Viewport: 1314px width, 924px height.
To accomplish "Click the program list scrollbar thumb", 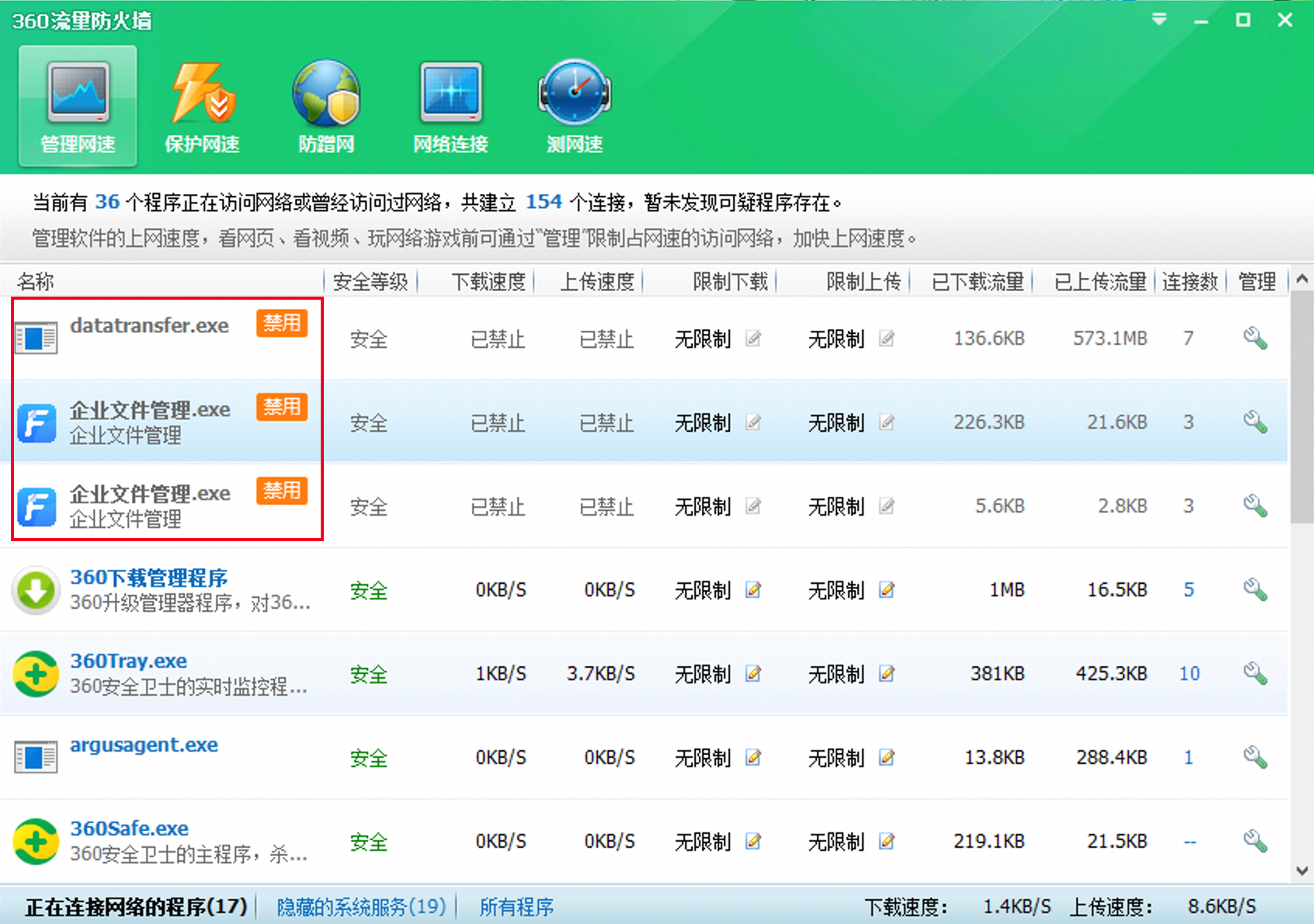I will tap(1302, 408).
